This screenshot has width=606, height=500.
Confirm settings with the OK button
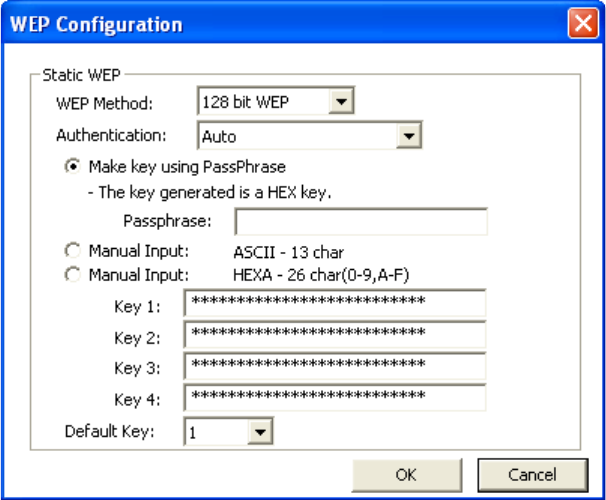(407, 475)
